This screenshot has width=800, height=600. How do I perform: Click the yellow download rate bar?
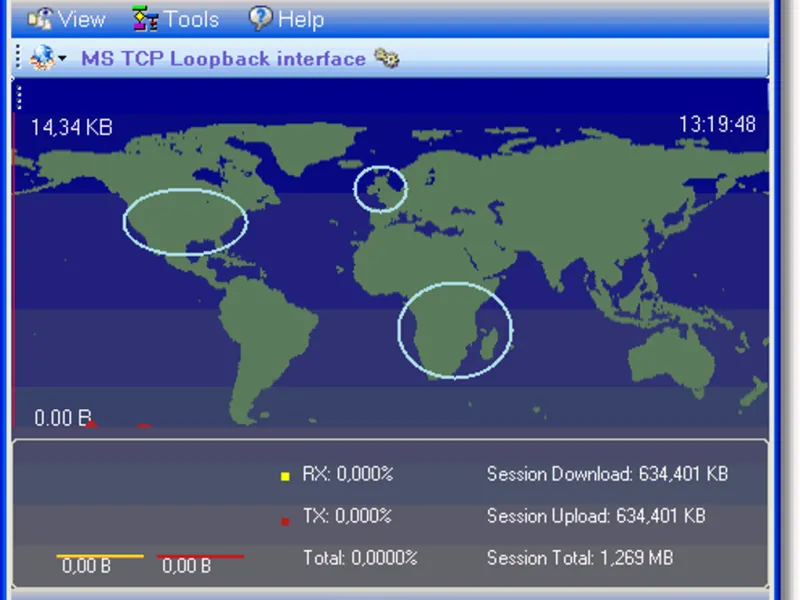[100, 556]
